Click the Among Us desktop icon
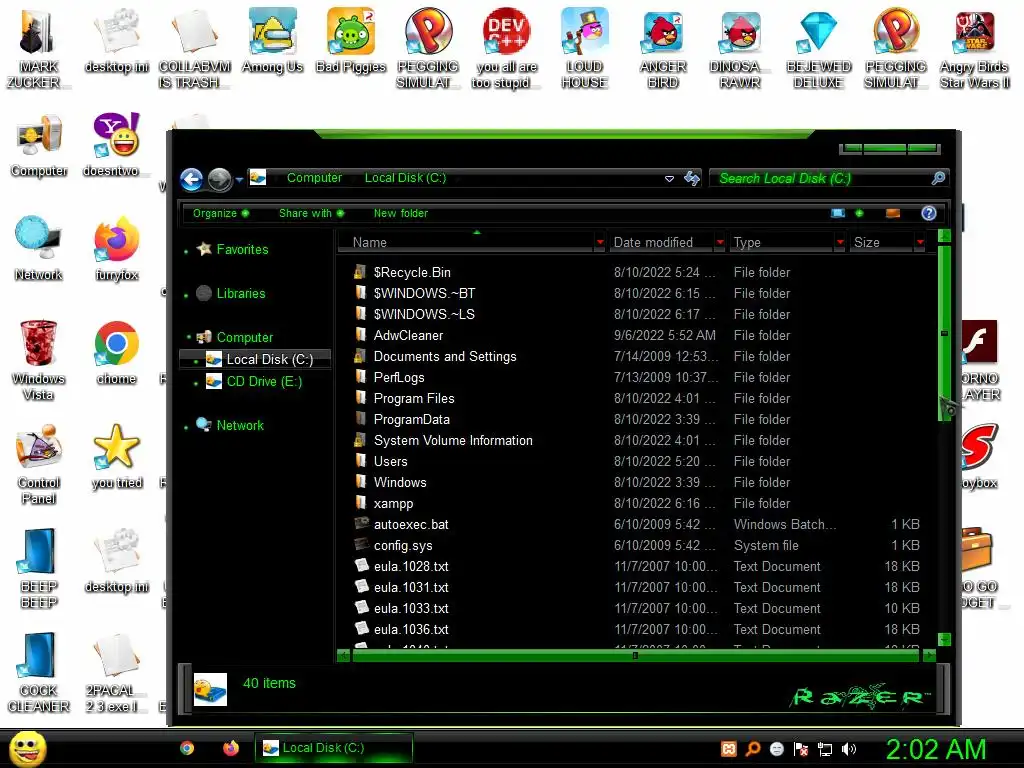 coord(272,40)
